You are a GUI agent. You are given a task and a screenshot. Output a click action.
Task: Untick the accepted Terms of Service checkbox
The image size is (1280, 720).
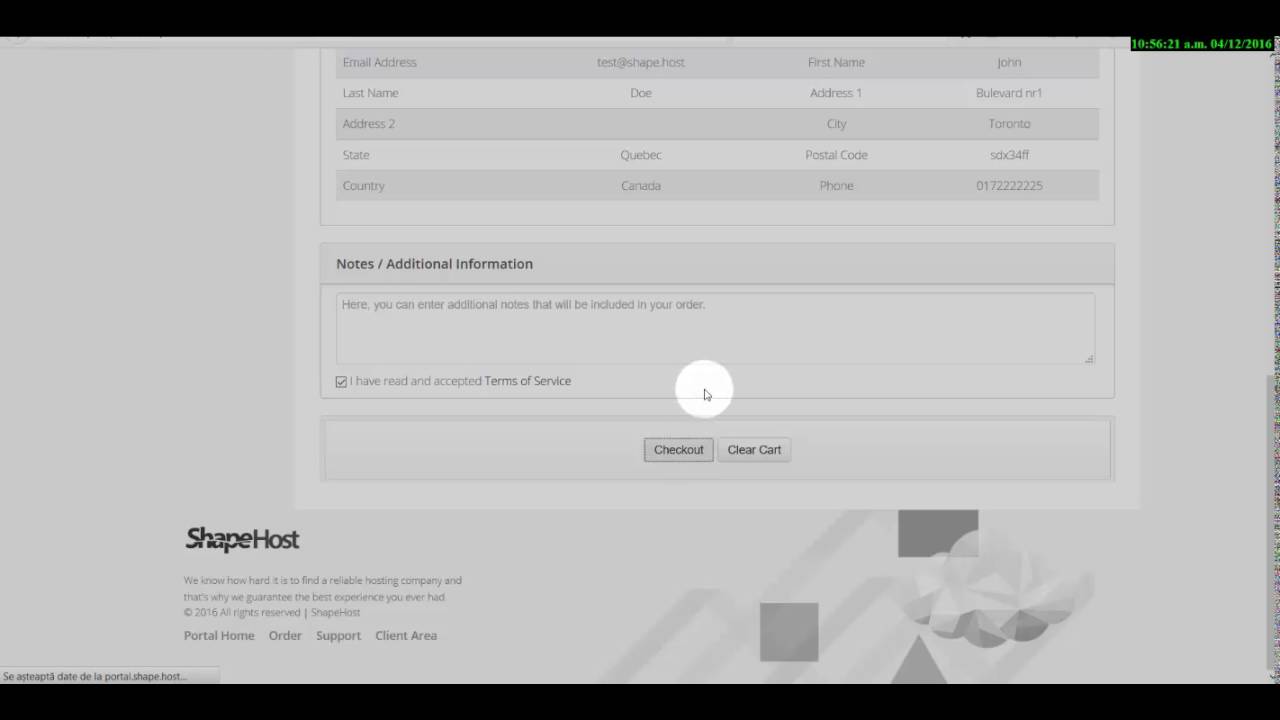(x=341, y=382)
